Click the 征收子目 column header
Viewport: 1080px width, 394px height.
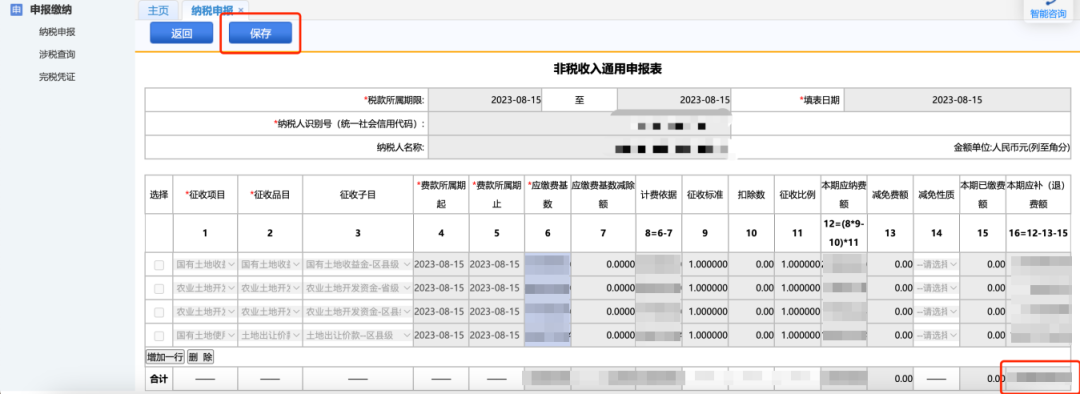click(x=357, y=194)
